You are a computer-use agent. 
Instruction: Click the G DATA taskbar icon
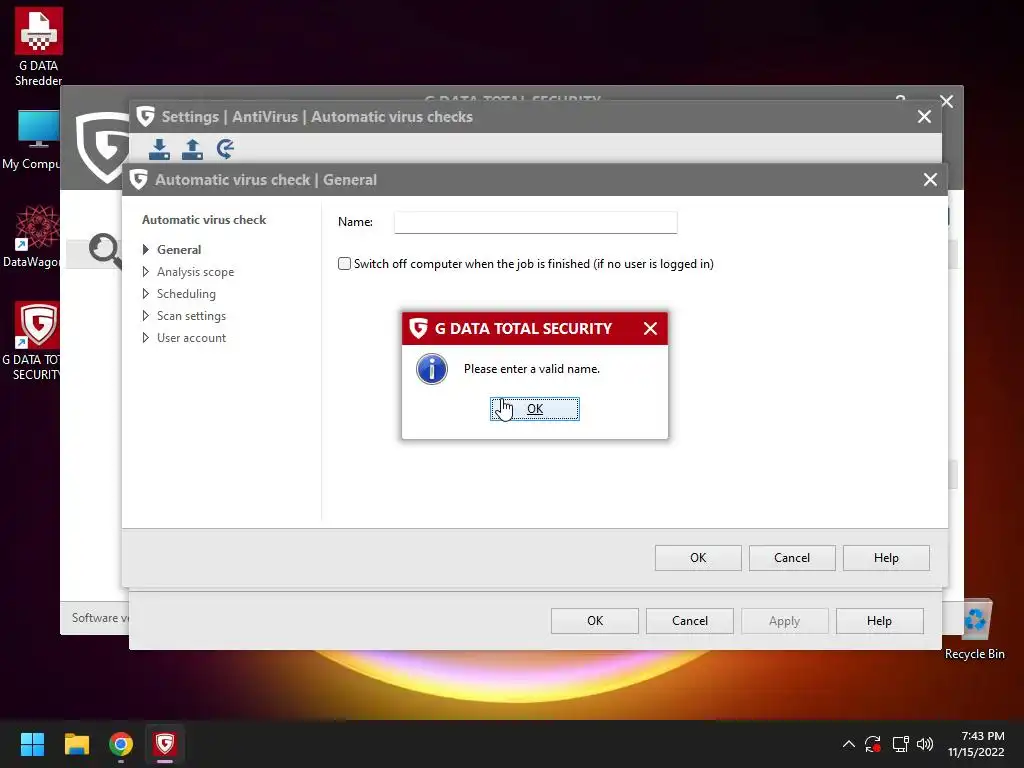point(165,744)
